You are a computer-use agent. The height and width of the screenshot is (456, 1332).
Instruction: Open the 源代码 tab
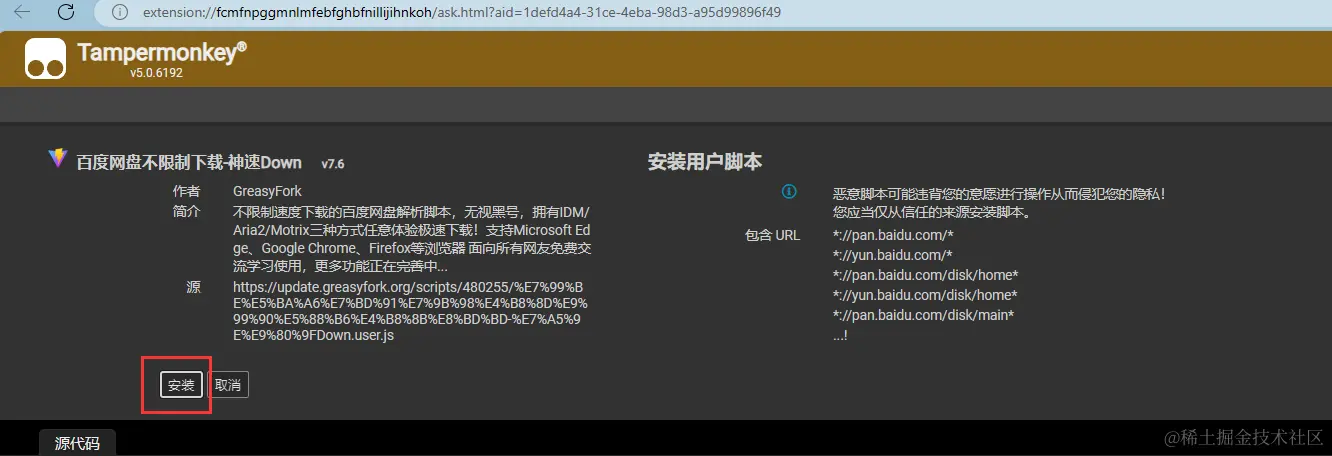tap(77, 443)
